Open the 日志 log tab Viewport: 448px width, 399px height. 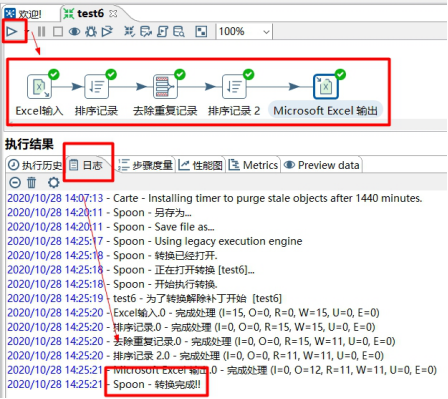tap(86, 165)
